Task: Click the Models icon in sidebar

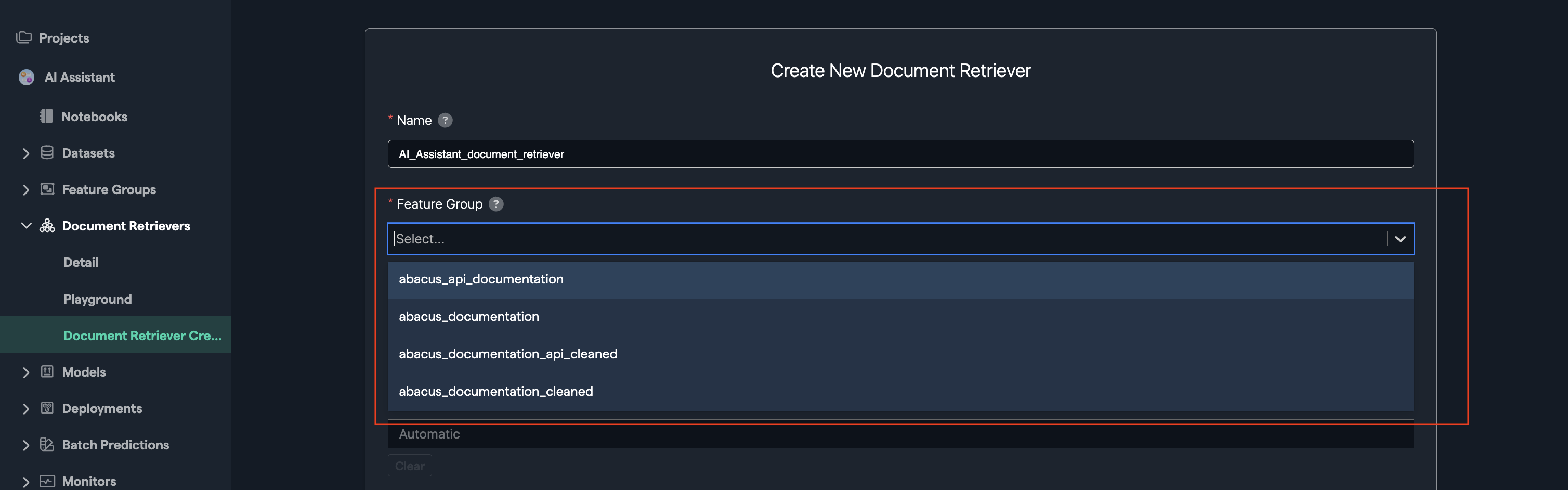Action: [x=47, y=372]
